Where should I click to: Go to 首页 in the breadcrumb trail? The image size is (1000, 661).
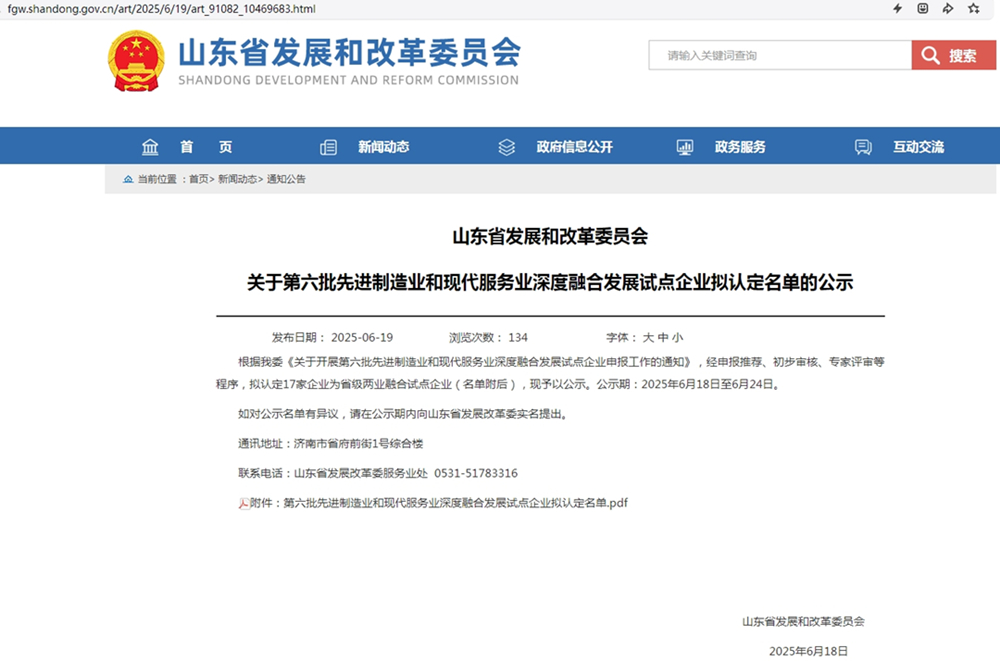pyautogui.click(x=199, y=180)
